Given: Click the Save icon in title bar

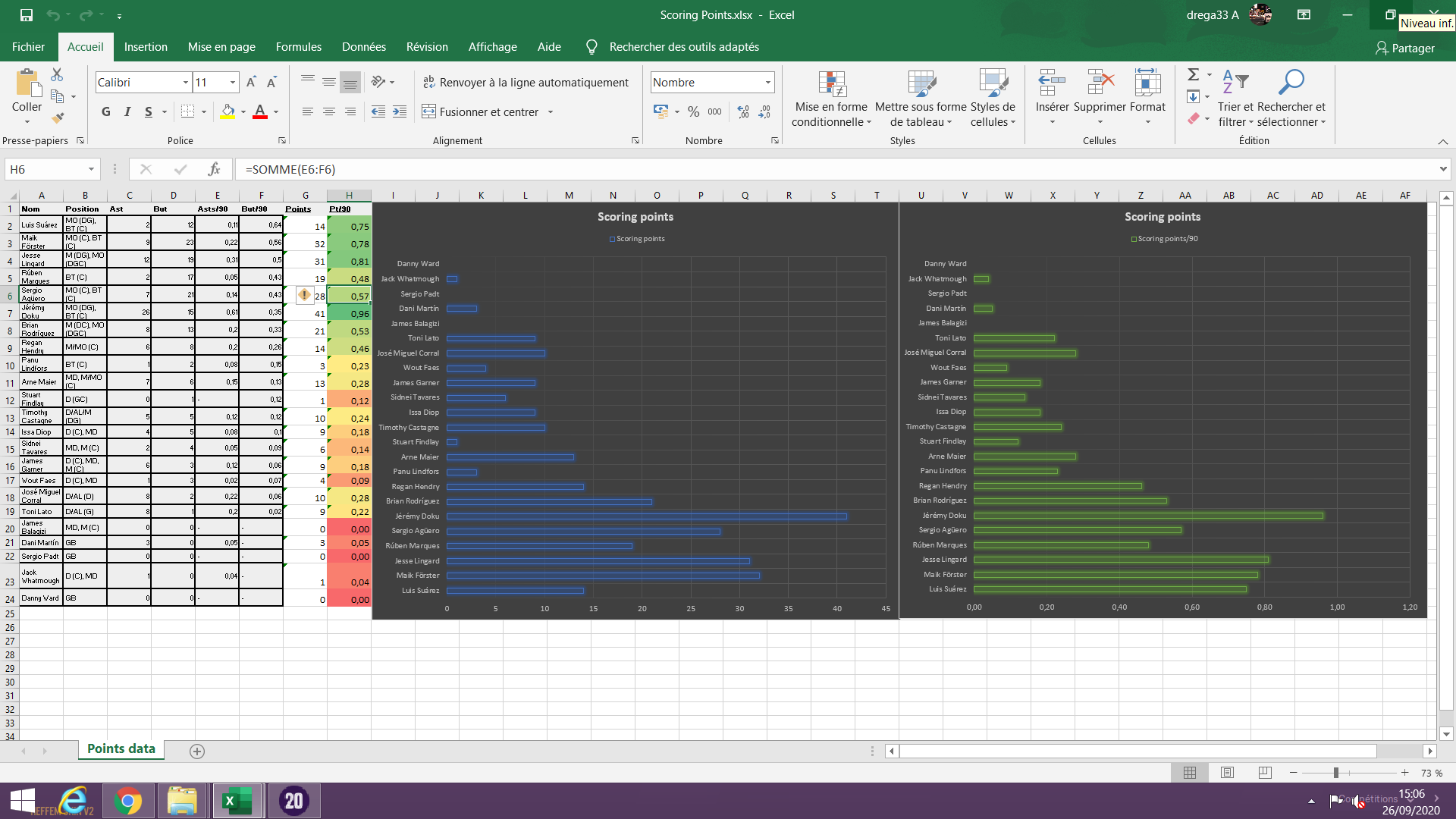Looking at the screenshot, I should (x=27, y=14).
